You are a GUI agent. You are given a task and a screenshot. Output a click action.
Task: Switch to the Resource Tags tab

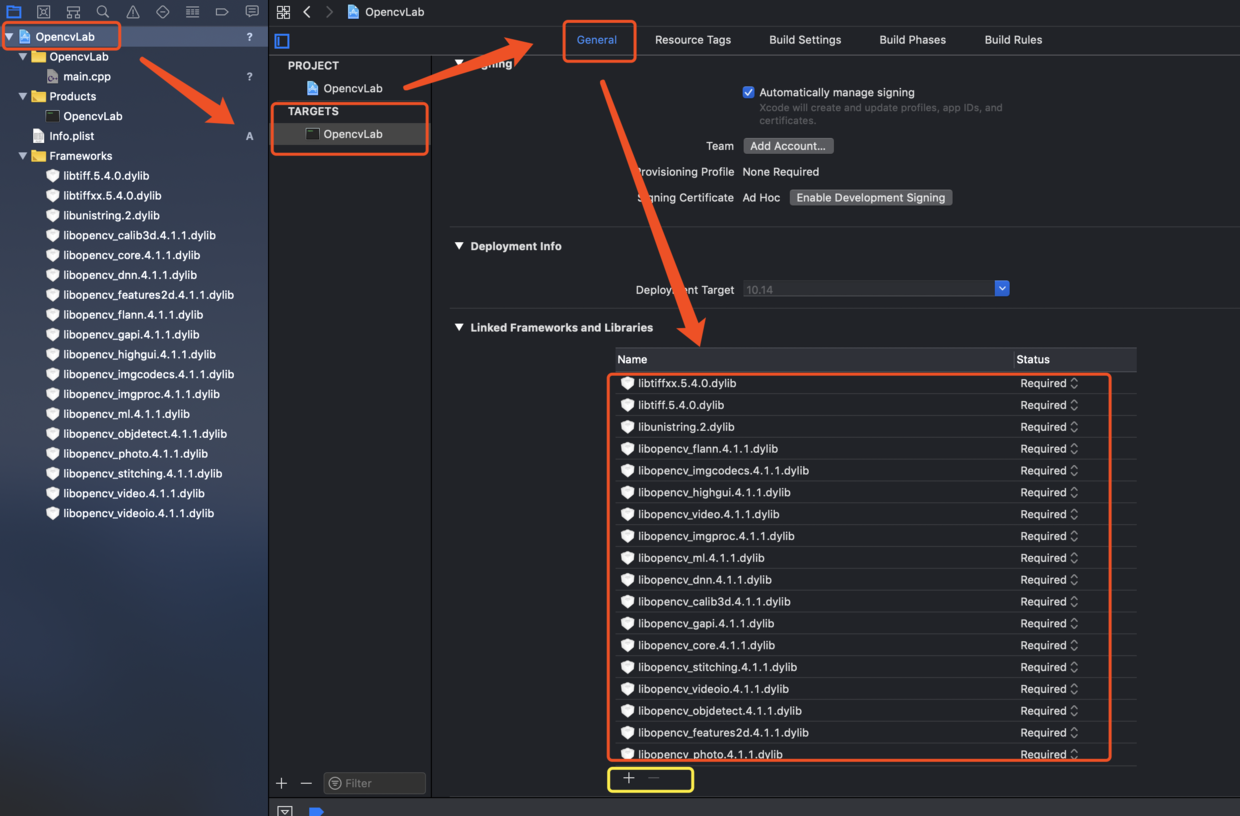(x=693, y=40)
